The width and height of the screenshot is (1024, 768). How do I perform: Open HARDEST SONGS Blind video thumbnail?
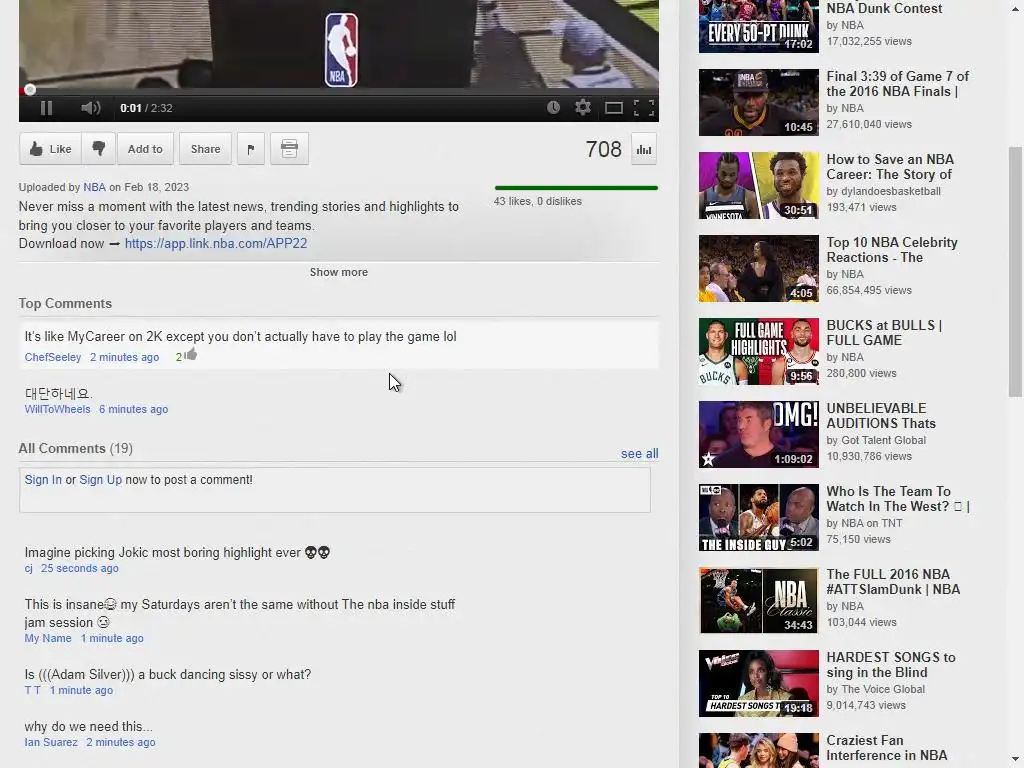point(758,683)
